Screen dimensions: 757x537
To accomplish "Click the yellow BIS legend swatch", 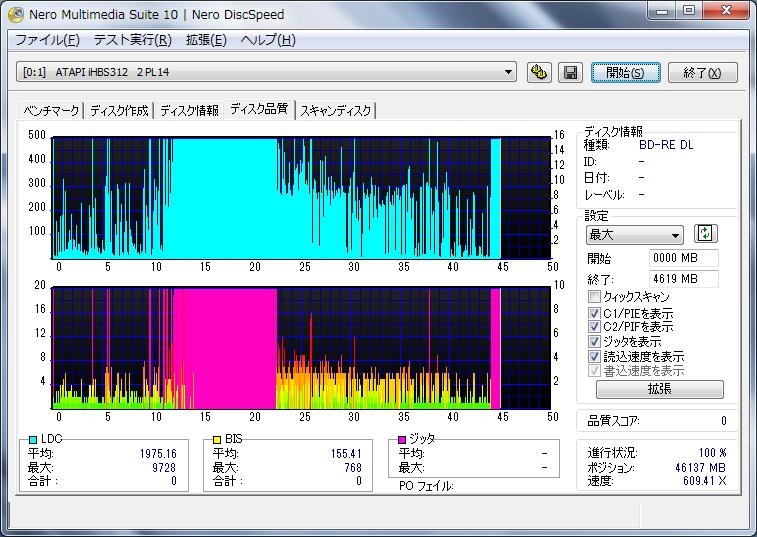I will 217,439.
